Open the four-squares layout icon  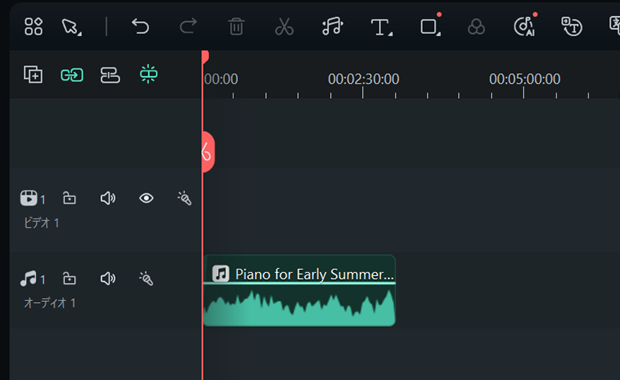(x=34, y=26)
